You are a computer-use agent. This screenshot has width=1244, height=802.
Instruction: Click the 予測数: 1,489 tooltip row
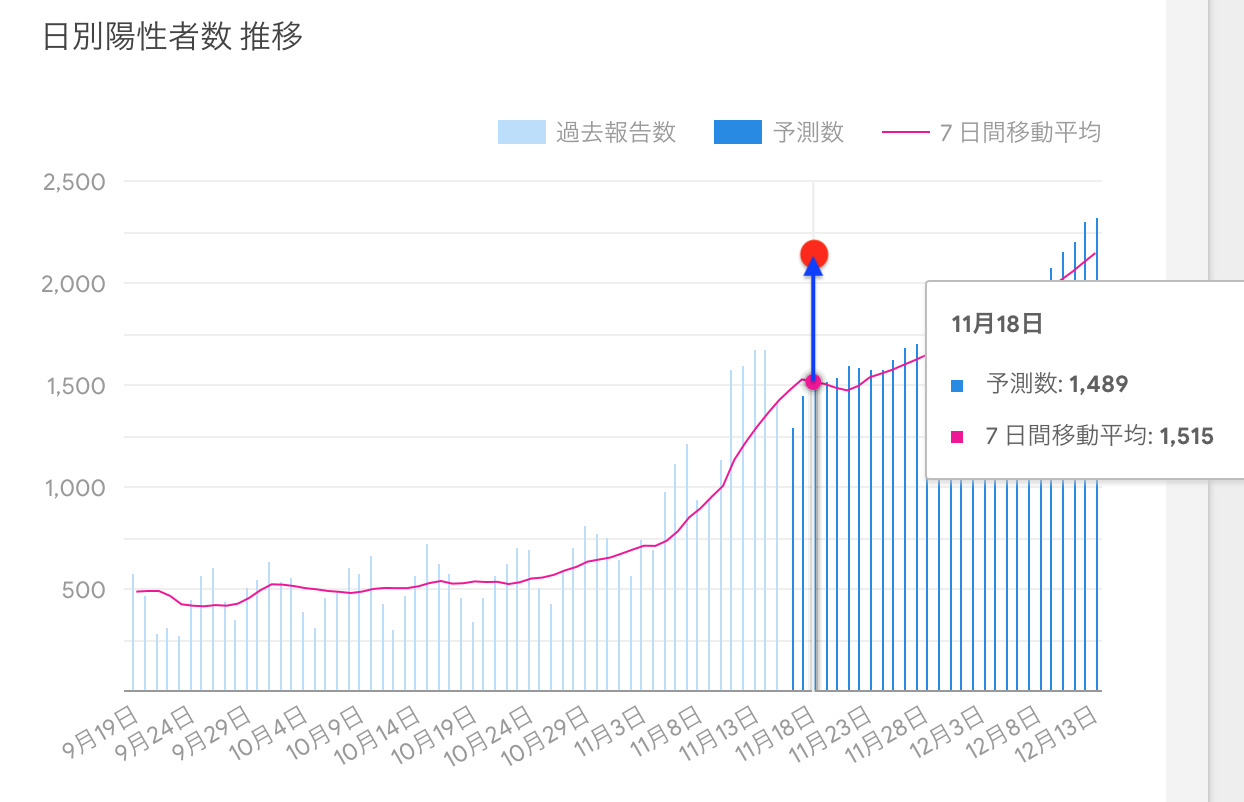tap(1057, 384)
